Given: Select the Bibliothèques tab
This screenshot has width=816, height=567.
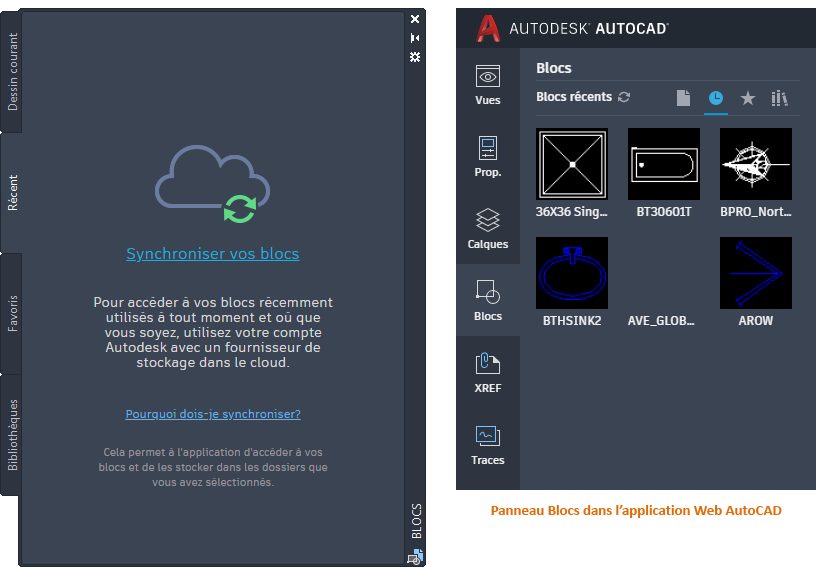Looking at the screenshot, I should [x=12, y=435].
